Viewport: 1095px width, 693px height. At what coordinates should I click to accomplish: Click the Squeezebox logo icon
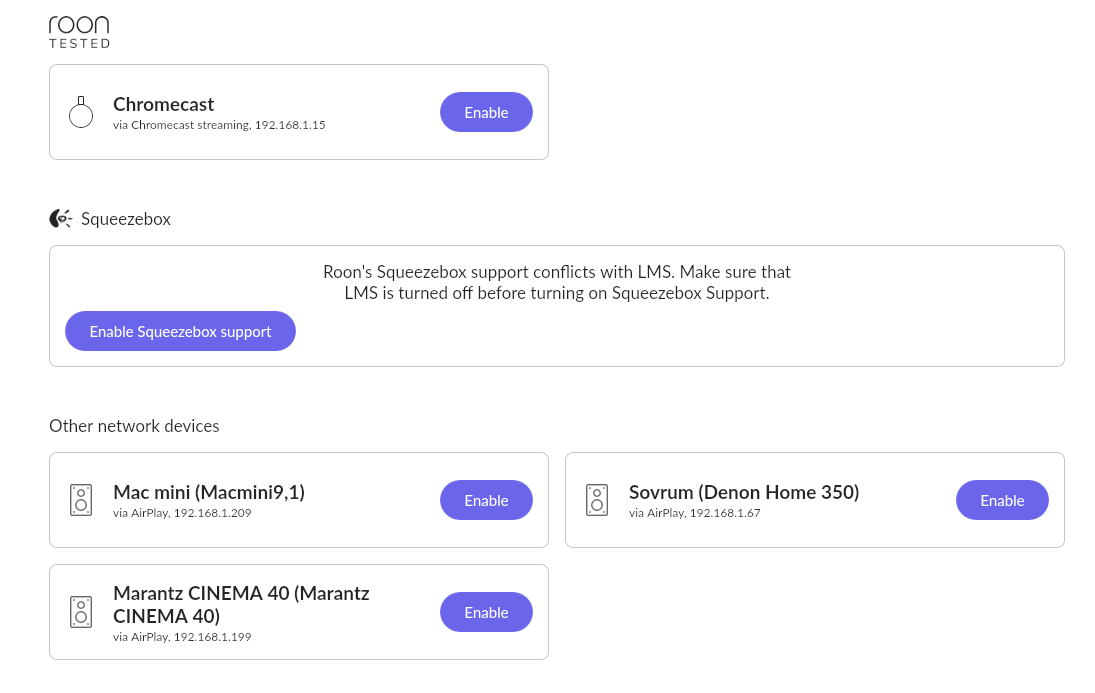pos(61,219)
